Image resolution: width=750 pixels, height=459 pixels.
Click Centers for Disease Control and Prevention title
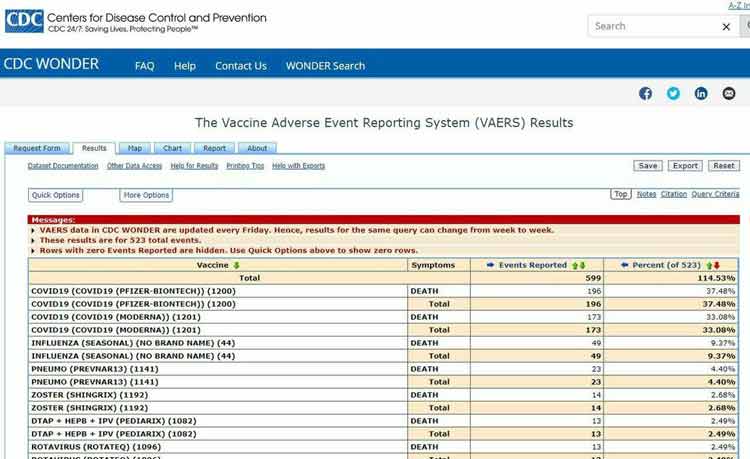point(156,18)
